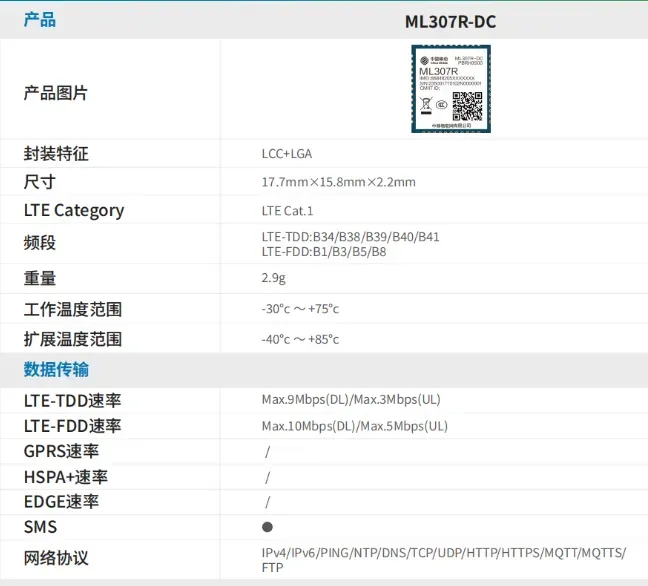The height and width of the screenshot is (586, 648).
Task: Click the 产品图片 row label
Action: coord(56,93)
